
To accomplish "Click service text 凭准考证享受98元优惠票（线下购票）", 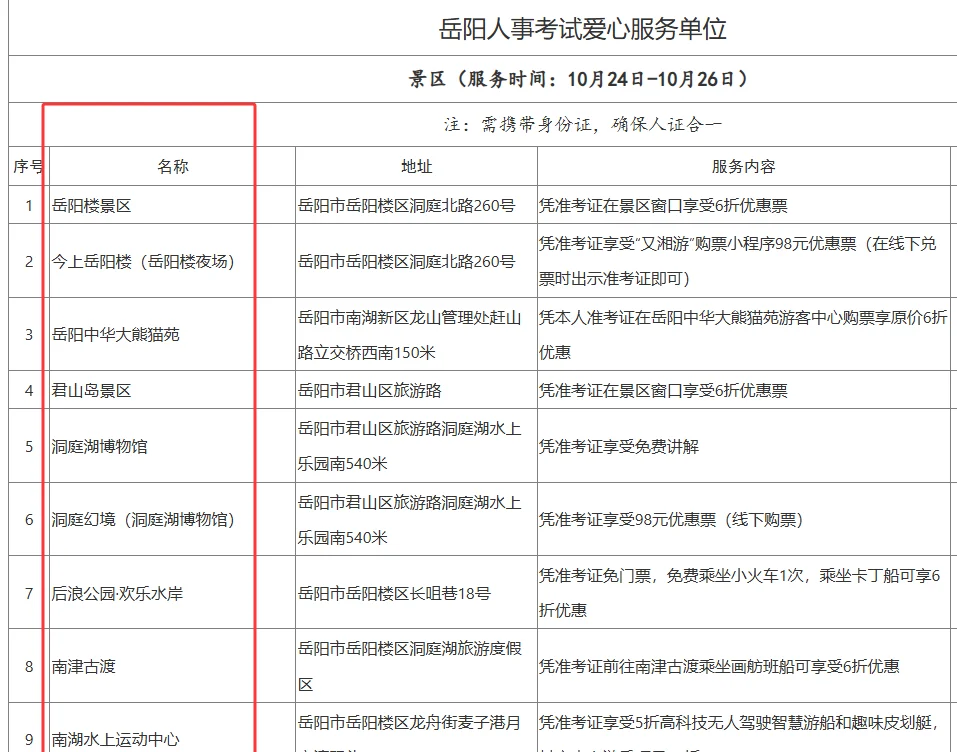I will pyautogui.click(x=671, y=519).
